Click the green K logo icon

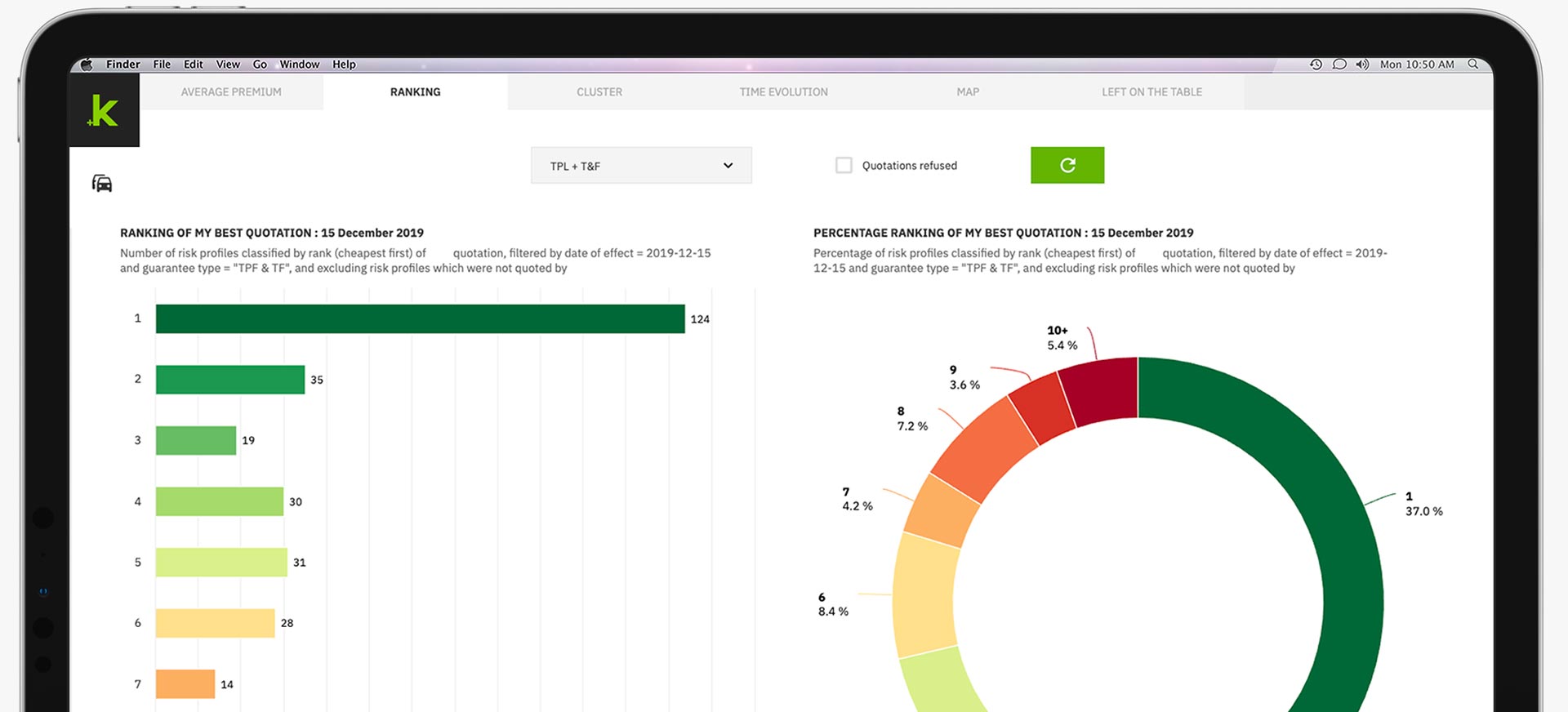click(104, 110)
